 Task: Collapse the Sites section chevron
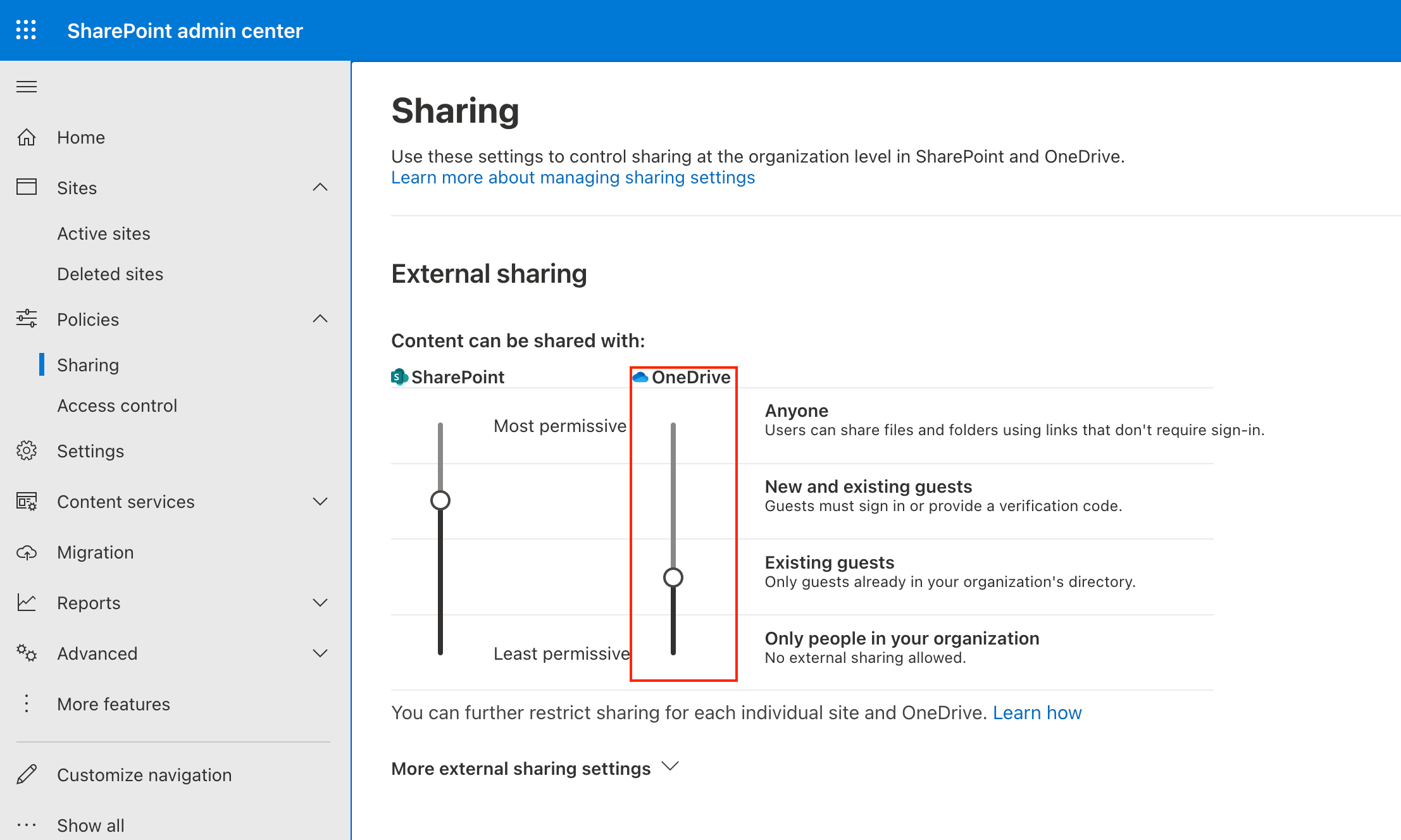[x=320, y=187]
